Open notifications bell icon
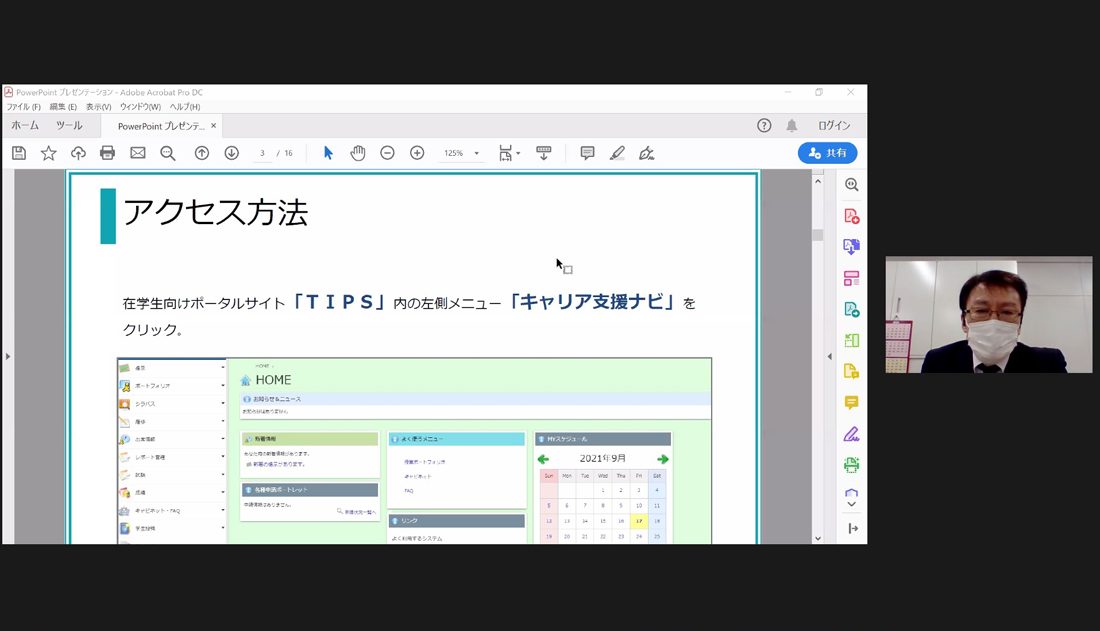Image resolution: width=1100 pixels, height=631 pixels. click(x=791, y=126)
